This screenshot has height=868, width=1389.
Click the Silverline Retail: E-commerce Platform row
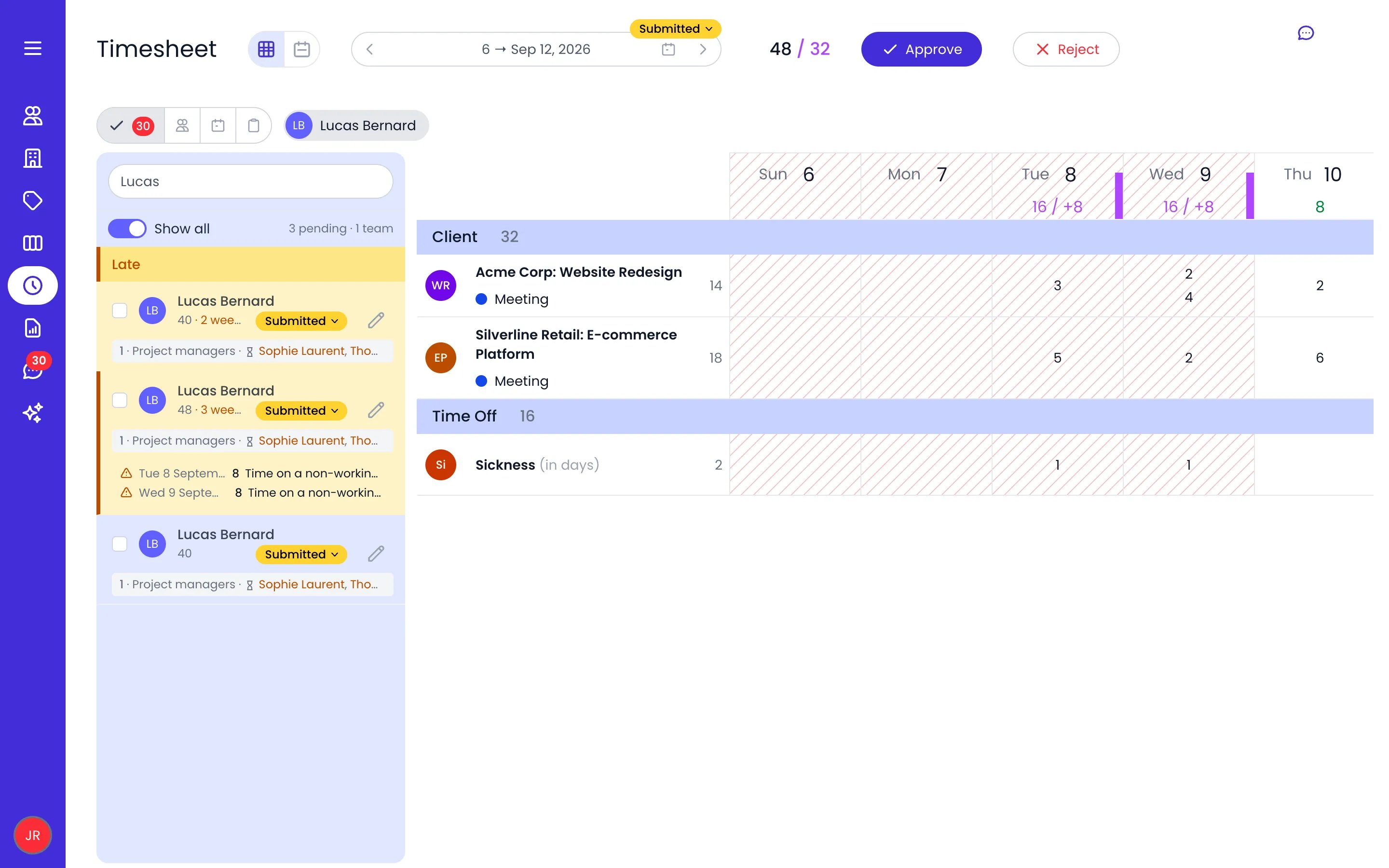pyautogui.click(x=895, y=358)
